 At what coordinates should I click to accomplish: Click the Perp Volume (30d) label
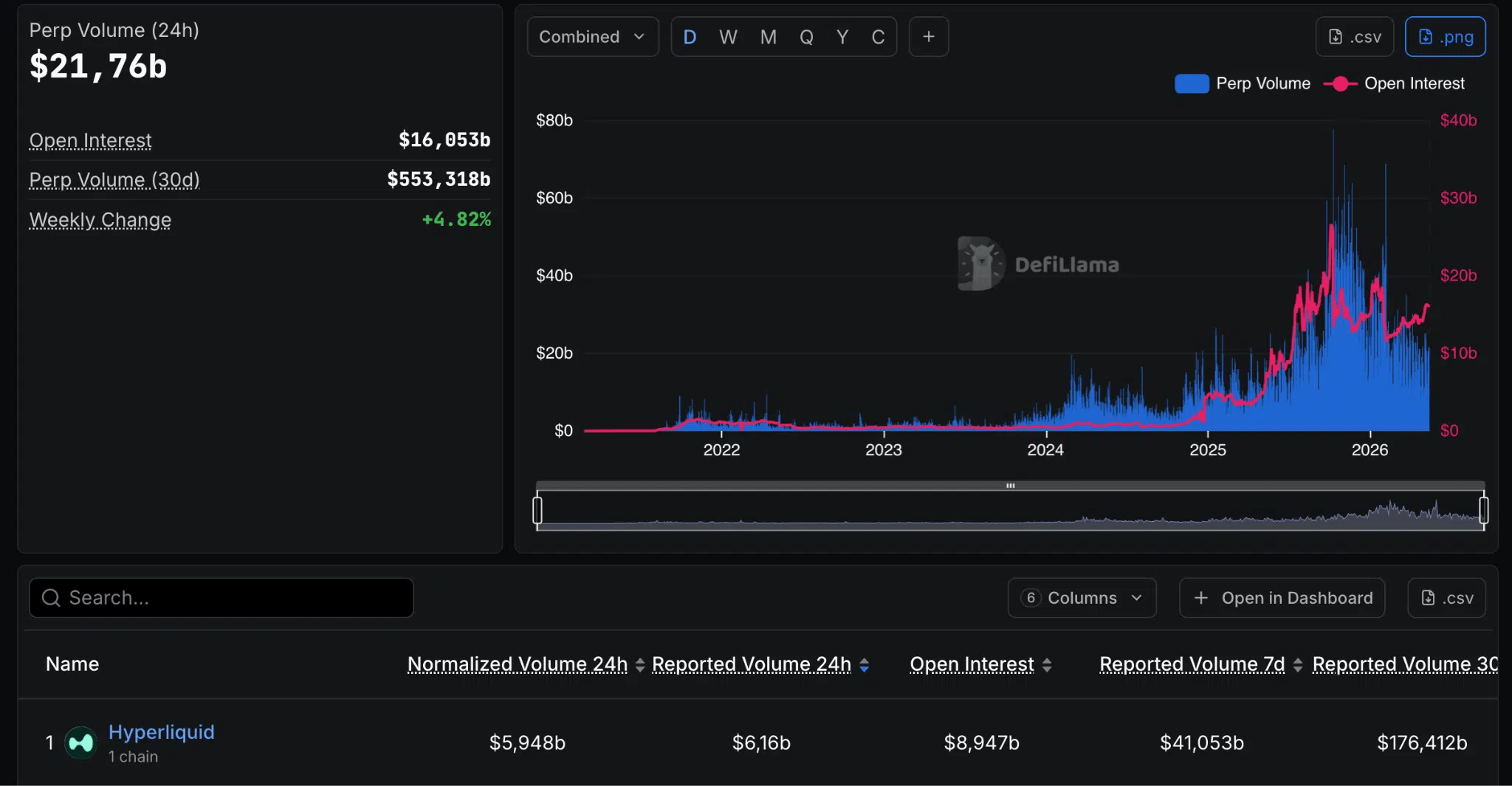point(114,179)
